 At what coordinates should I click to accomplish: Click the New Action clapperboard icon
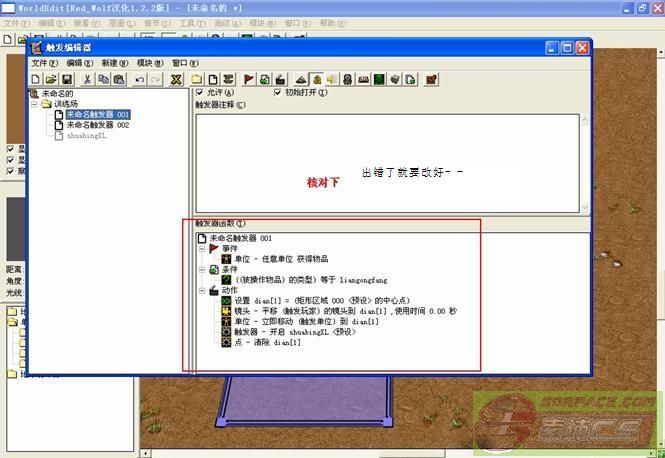[282, 79]
